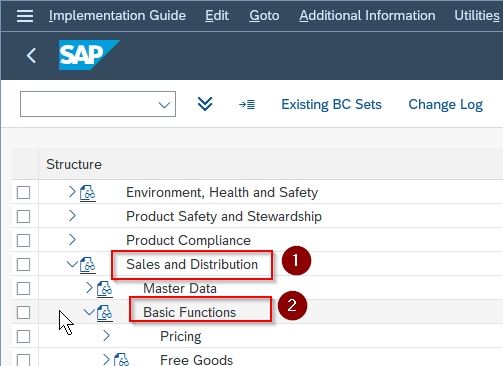The width and height of the screenshot is (503, 366).
Task: Select Environment, Health and Safety text
Action: tap(222, 193)
